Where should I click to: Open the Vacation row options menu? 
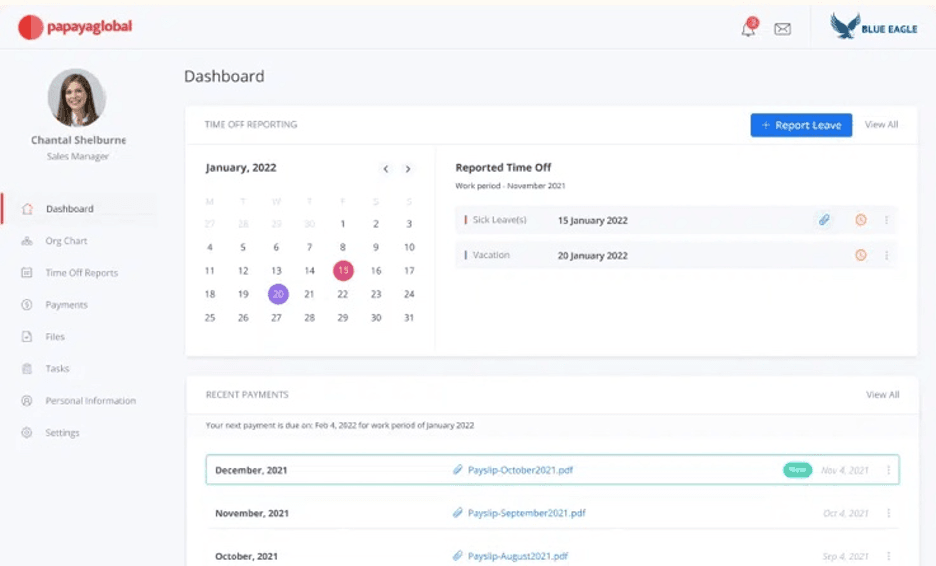[886, 255]
